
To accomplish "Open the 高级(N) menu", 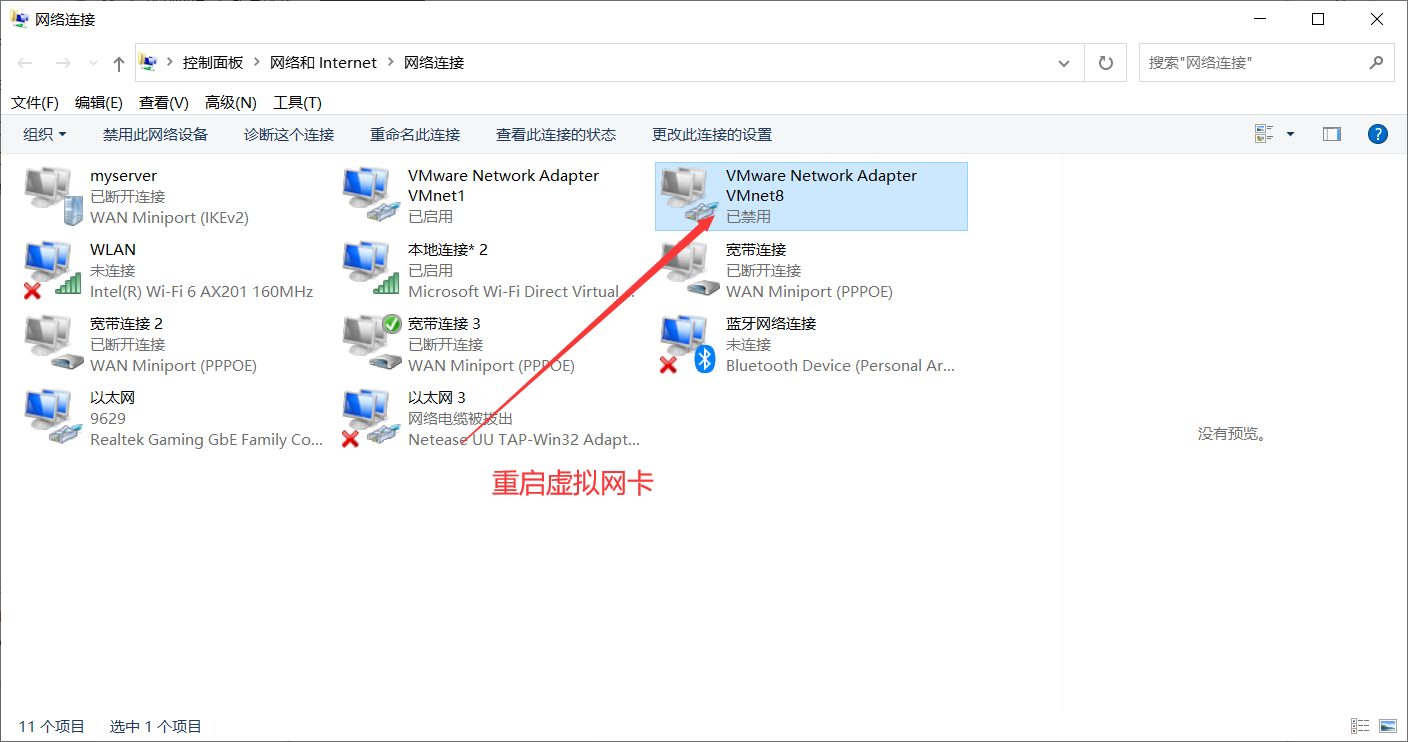I will (231, 102).
